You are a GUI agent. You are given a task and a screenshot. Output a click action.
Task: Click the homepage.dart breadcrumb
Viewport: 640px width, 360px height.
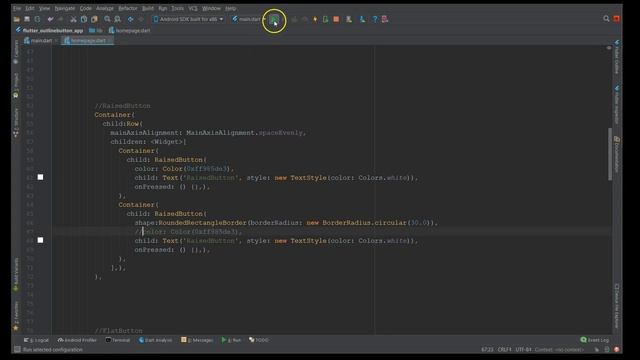(x=130, y=30)
